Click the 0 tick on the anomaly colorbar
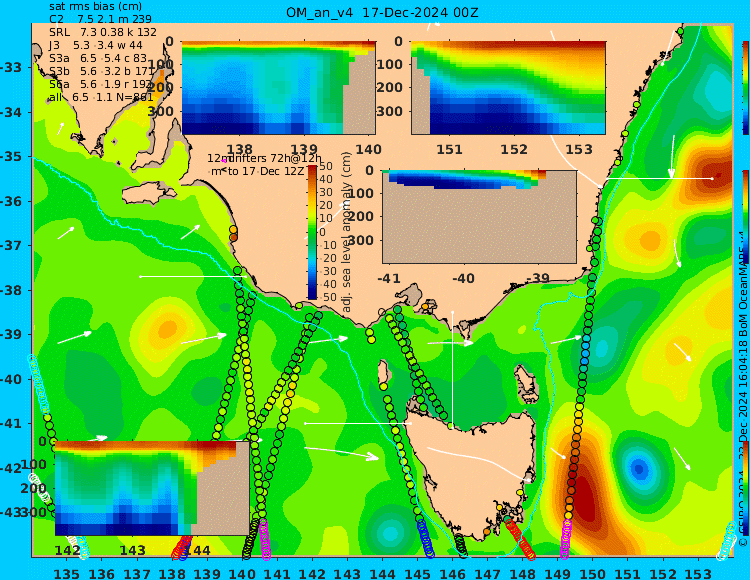The height and width of the screenshot is (580, 750). pos(322,232)
